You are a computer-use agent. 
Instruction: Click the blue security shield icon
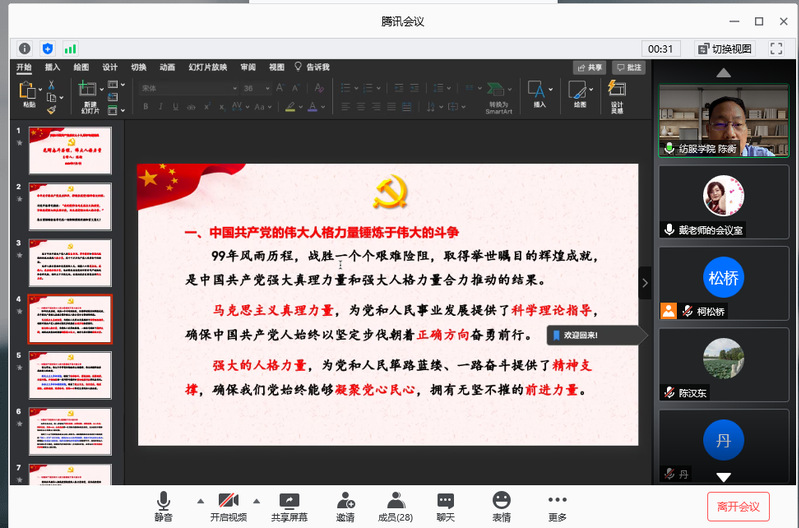coord(48,48)
